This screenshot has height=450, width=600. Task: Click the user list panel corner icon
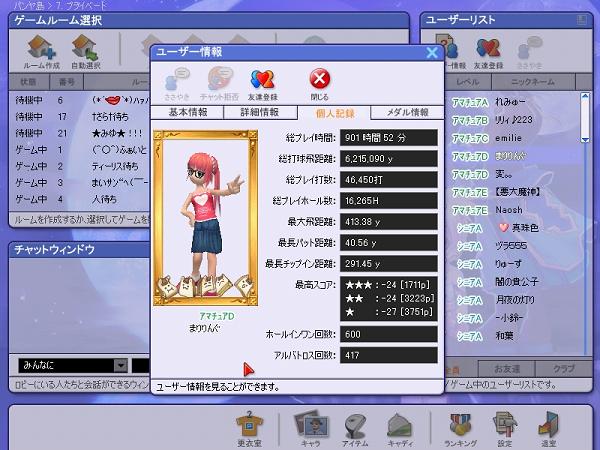coord(582,20)
